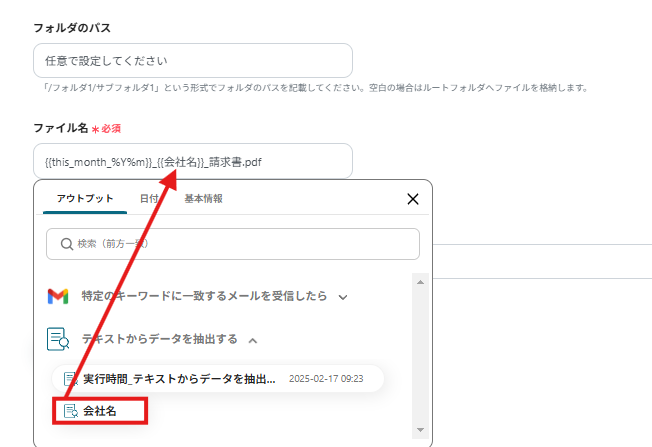Close the output picker panel
This screenshot has height=447, width=652.
coord(413,199)
